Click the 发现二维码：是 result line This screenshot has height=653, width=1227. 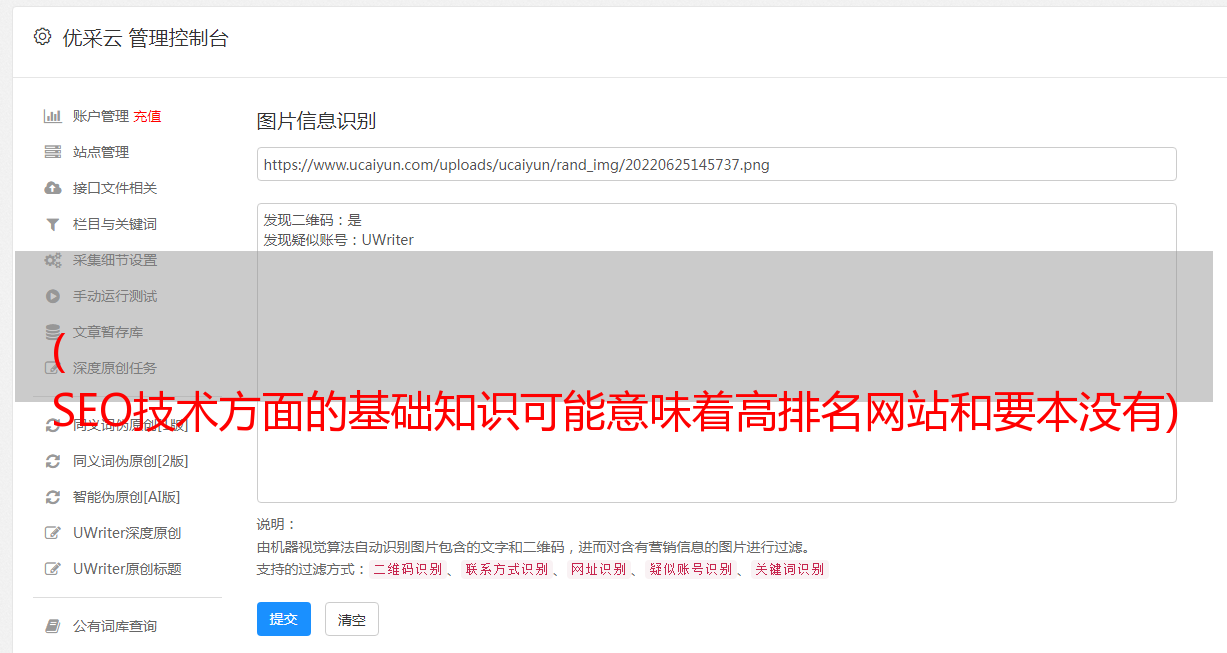[312, 220]
